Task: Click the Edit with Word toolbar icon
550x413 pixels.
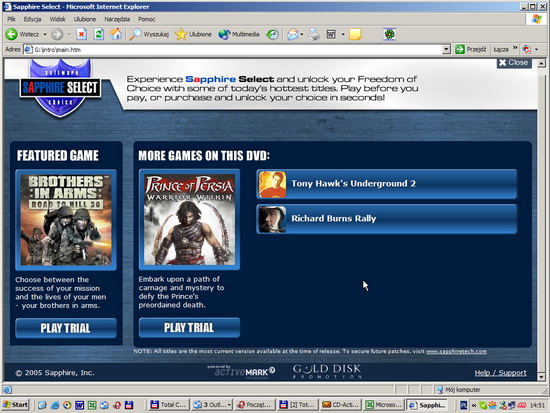Action: (x=331, y=34)
